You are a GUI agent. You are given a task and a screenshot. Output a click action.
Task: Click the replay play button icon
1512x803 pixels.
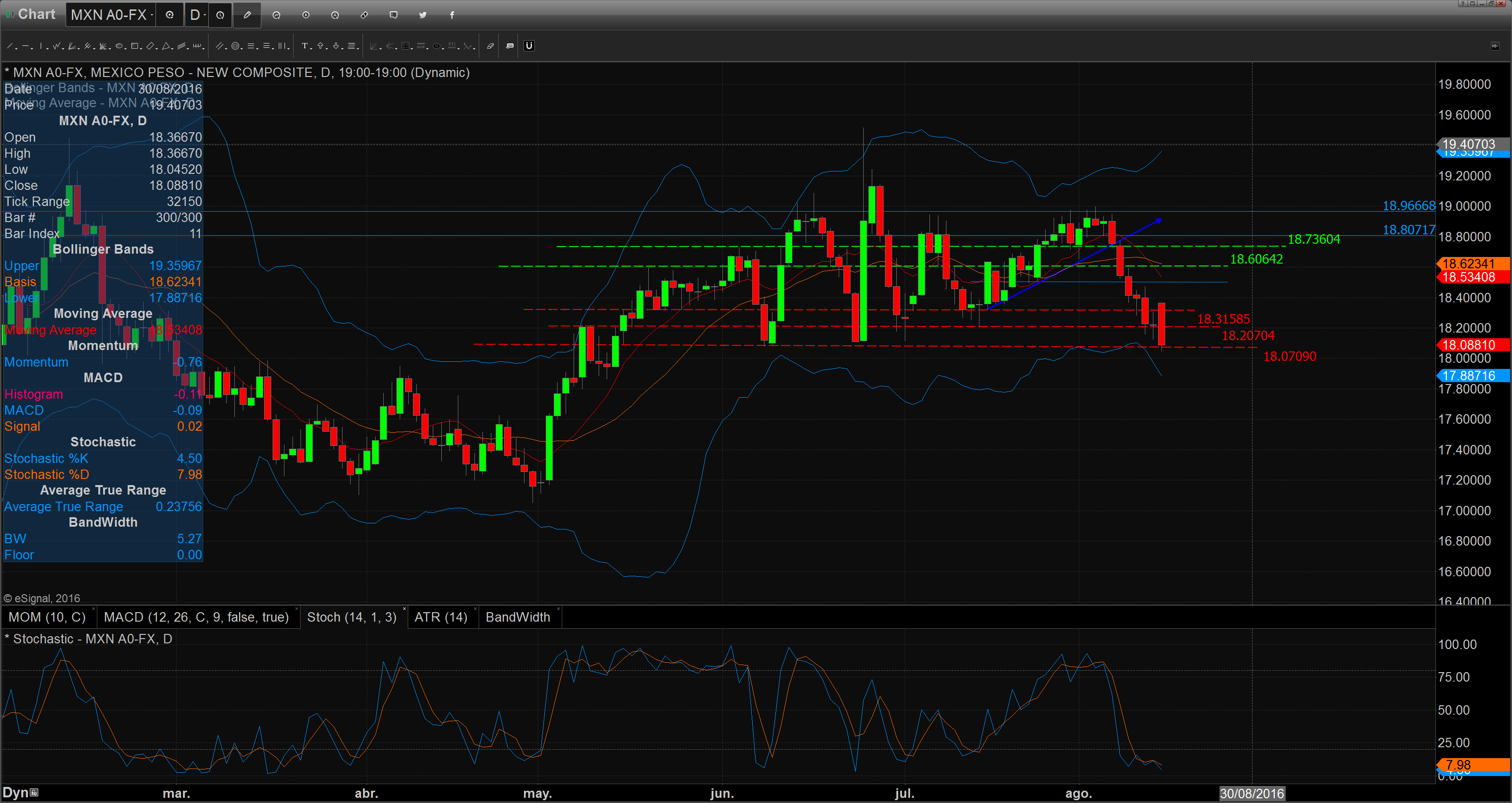coord(306,15)
